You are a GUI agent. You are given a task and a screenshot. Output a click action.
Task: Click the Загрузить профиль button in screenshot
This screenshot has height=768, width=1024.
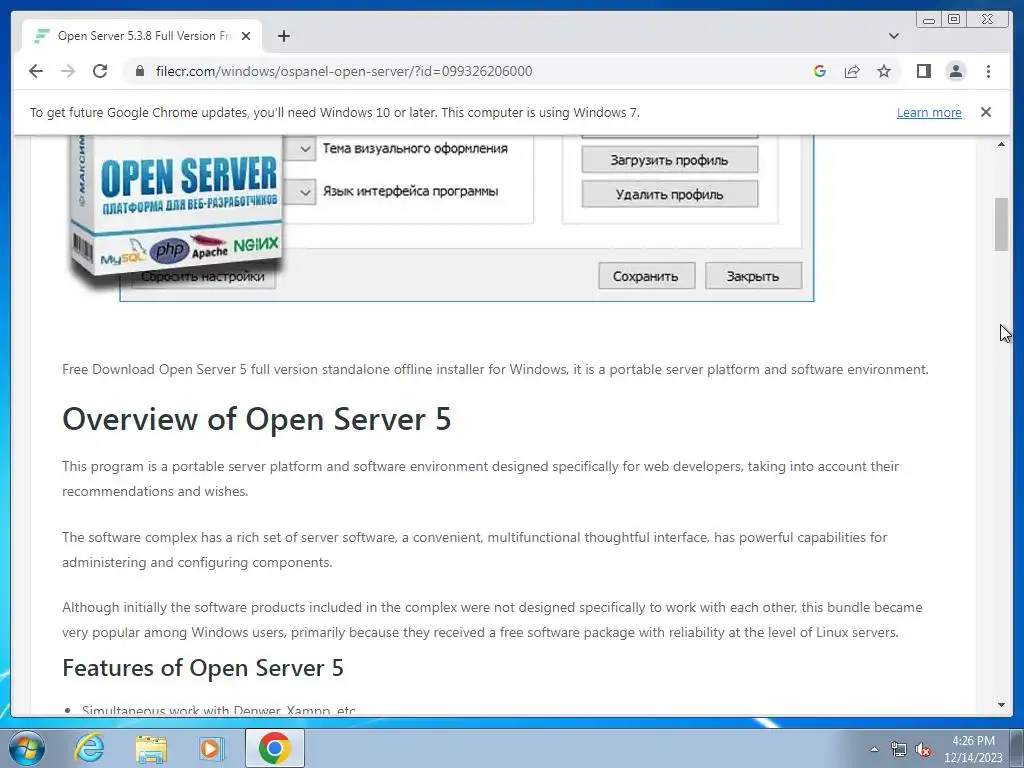click(669, 160)
